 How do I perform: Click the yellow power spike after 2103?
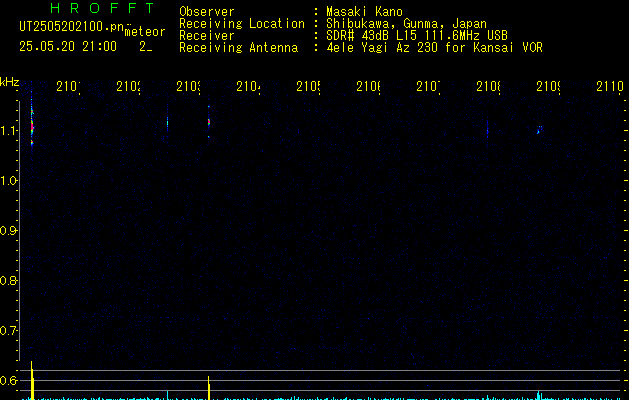pyautogui.click(x=209, y=388)
